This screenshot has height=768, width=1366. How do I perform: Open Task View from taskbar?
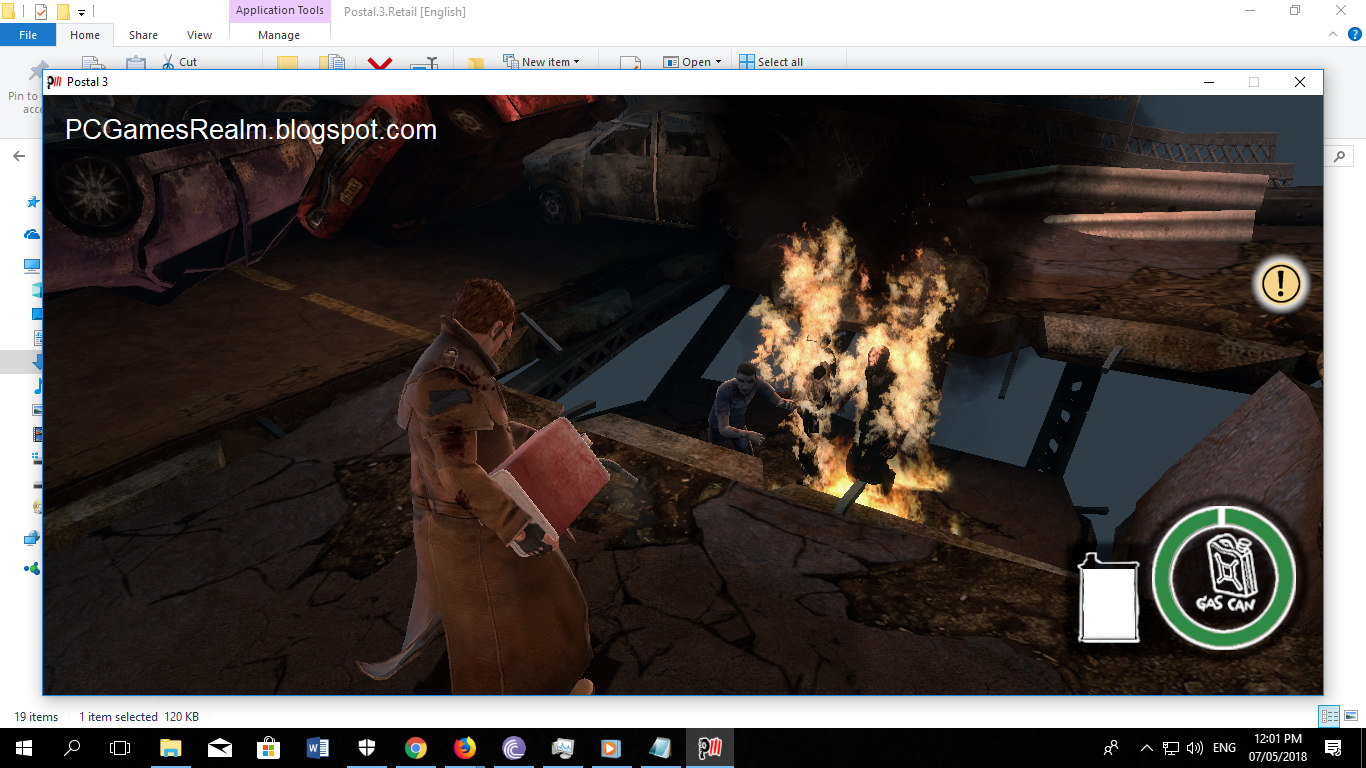120,748
